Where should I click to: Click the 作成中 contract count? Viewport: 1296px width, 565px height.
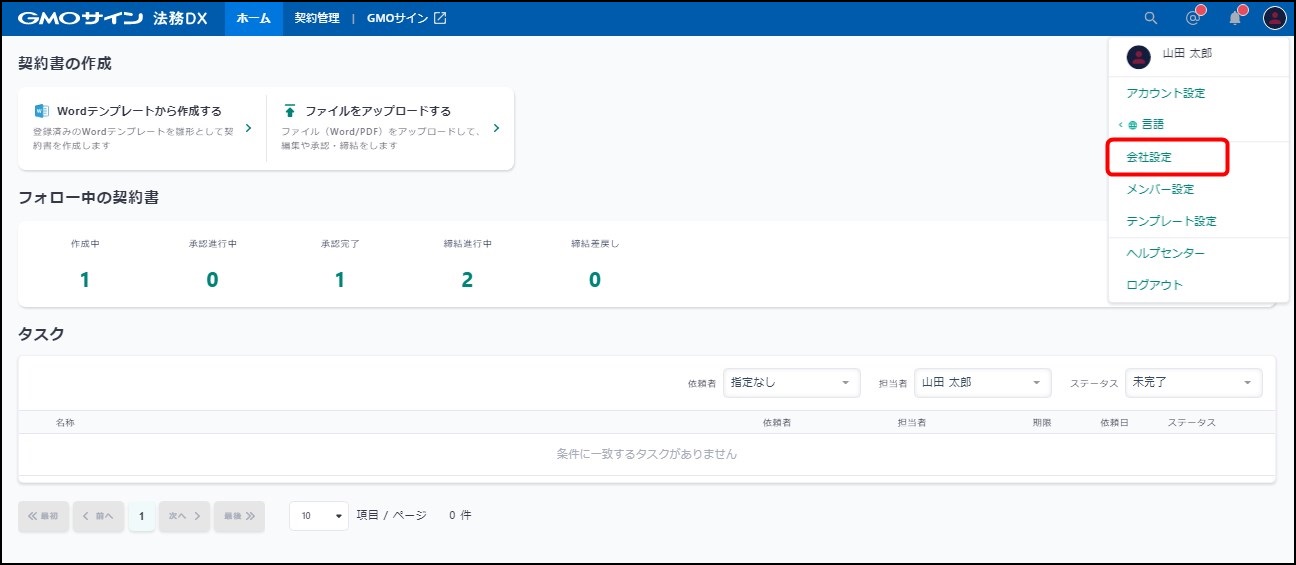(85, 279)
